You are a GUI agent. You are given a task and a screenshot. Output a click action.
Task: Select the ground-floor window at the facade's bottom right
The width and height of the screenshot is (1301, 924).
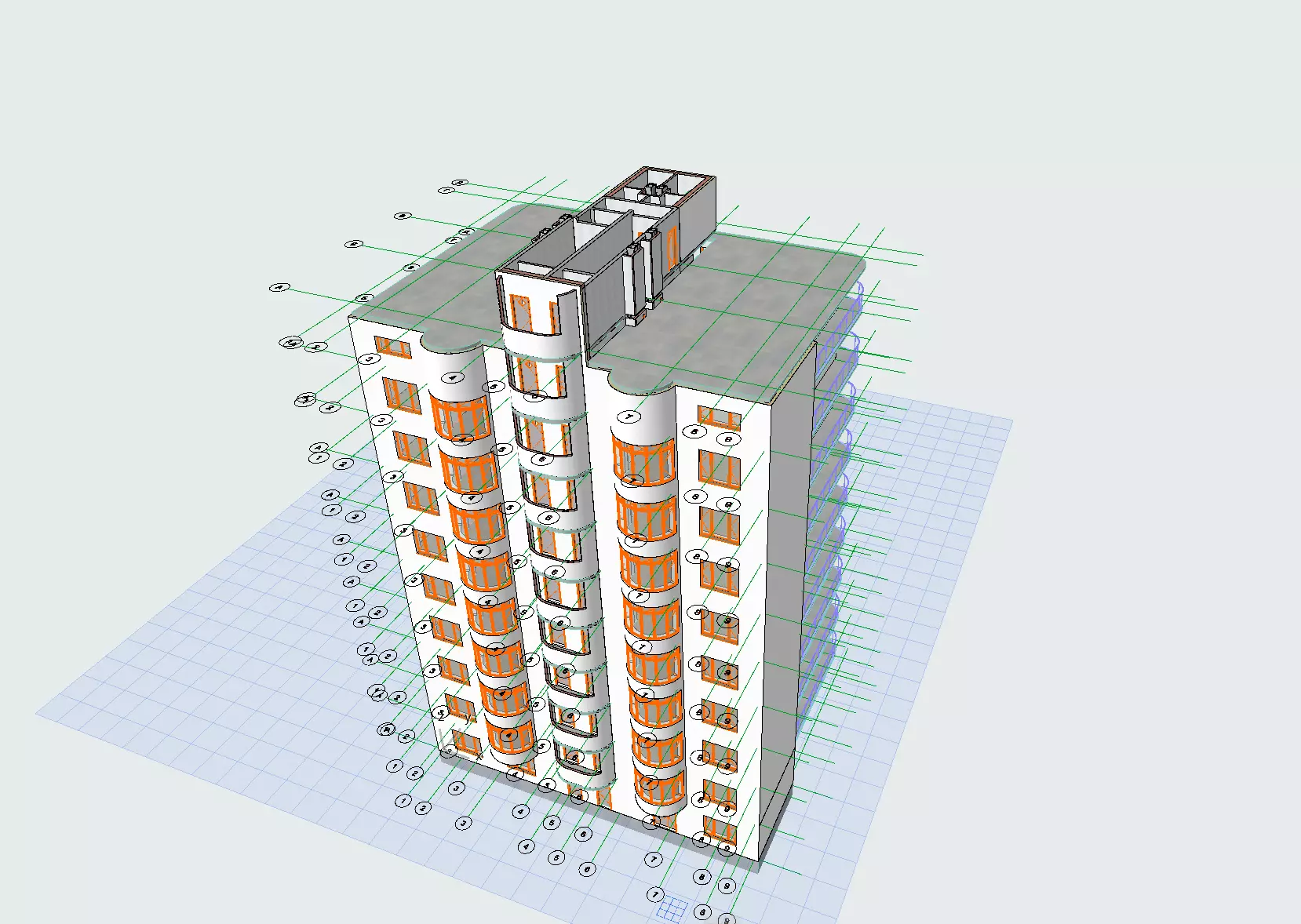click(x=720, y=830)
